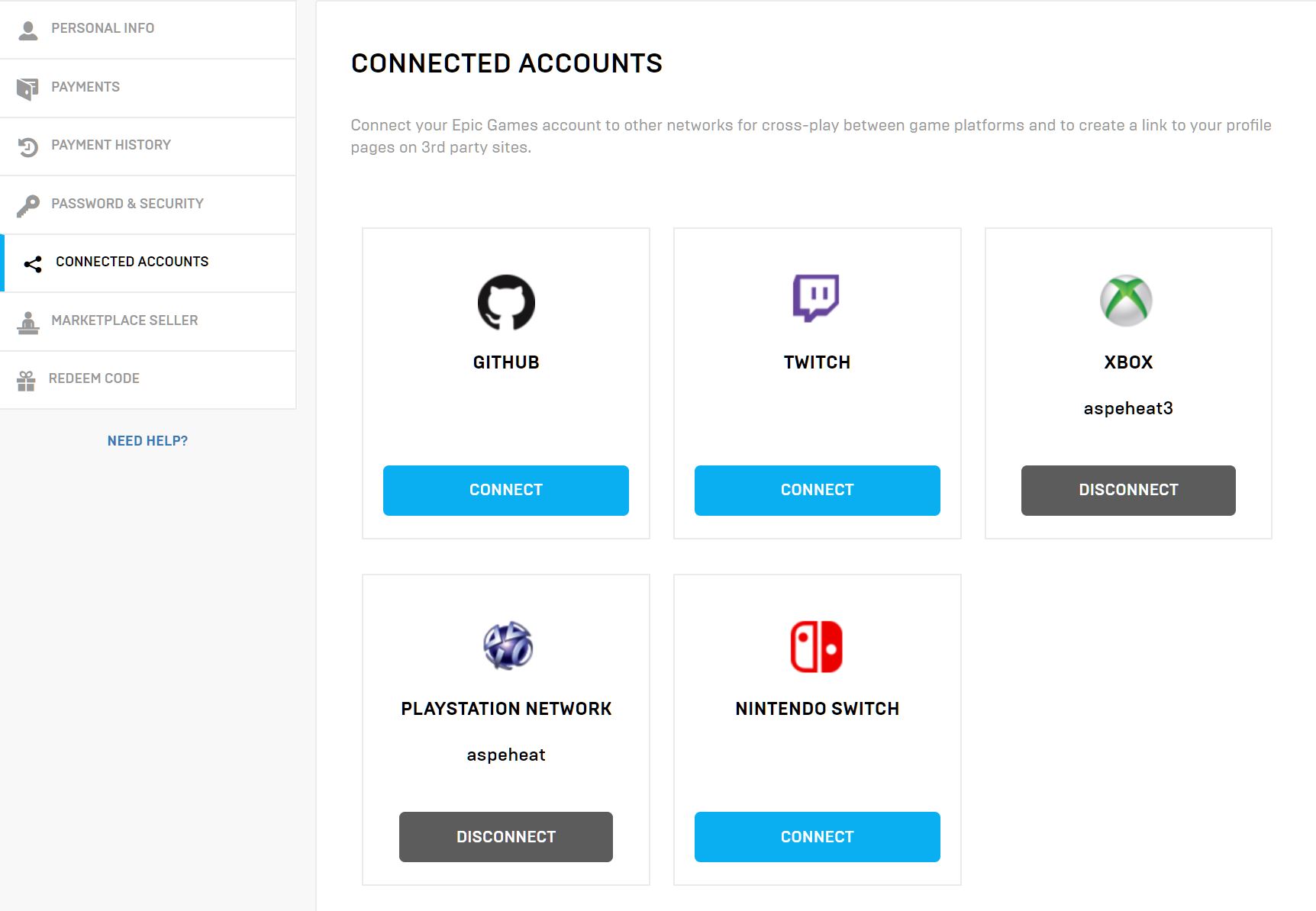
Task: Click the Personal Info person icon
Action: pos(28,30)
